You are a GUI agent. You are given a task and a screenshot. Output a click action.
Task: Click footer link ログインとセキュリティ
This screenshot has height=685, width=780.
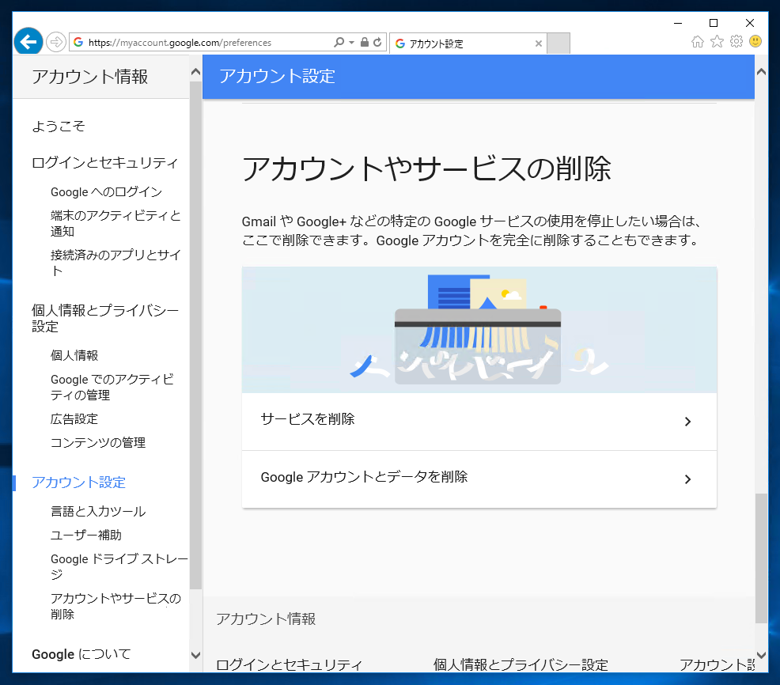point(289,665)
